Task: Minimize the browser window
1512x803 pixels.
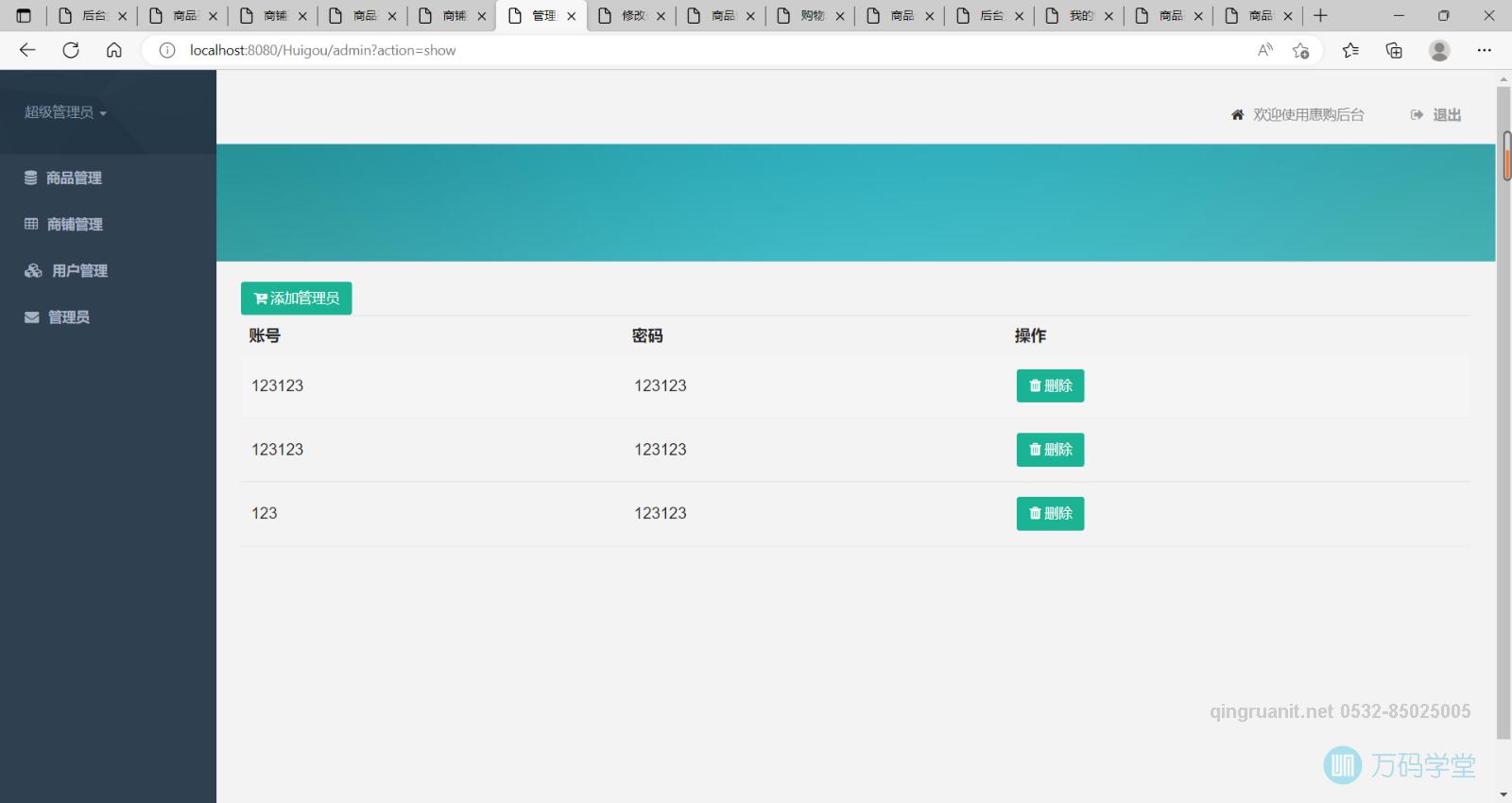Action: pos(1399,15)
